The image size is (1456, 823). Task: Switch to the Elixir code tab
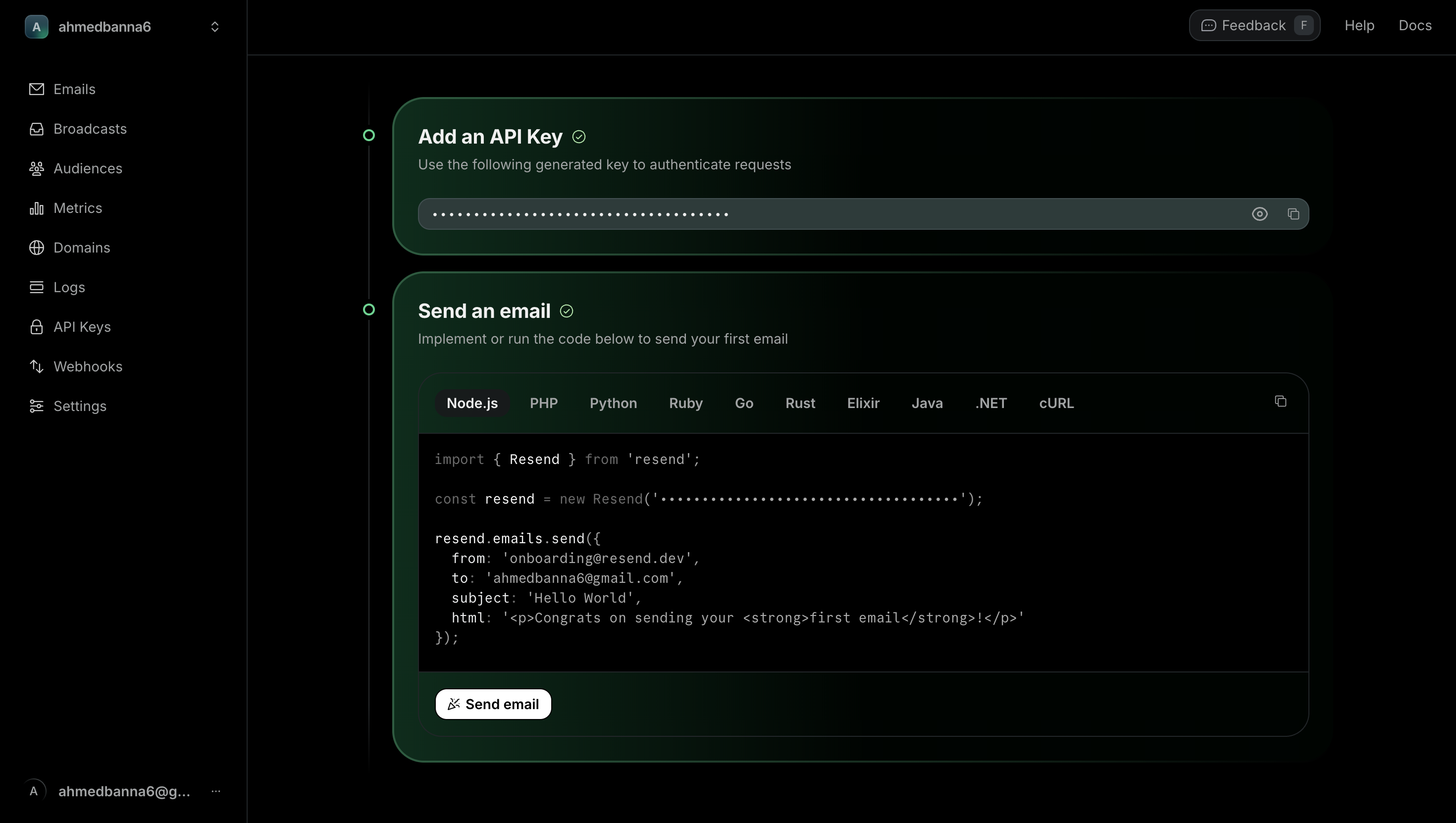click(x=863, y=403)
